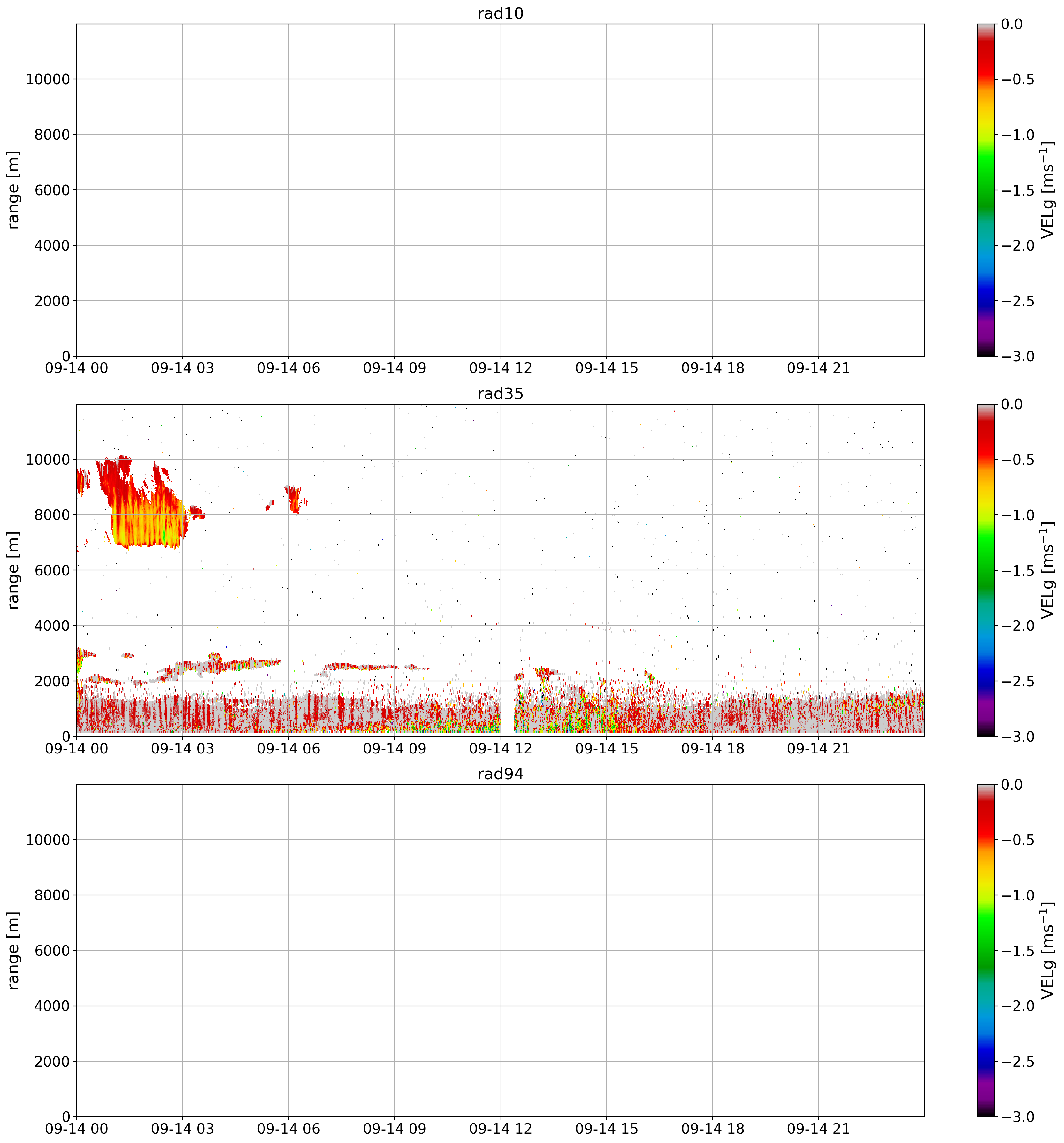Click the 09-14 21 x-axis label under rad35
The image size is (1064, 1143).
(x=818, y=749)
